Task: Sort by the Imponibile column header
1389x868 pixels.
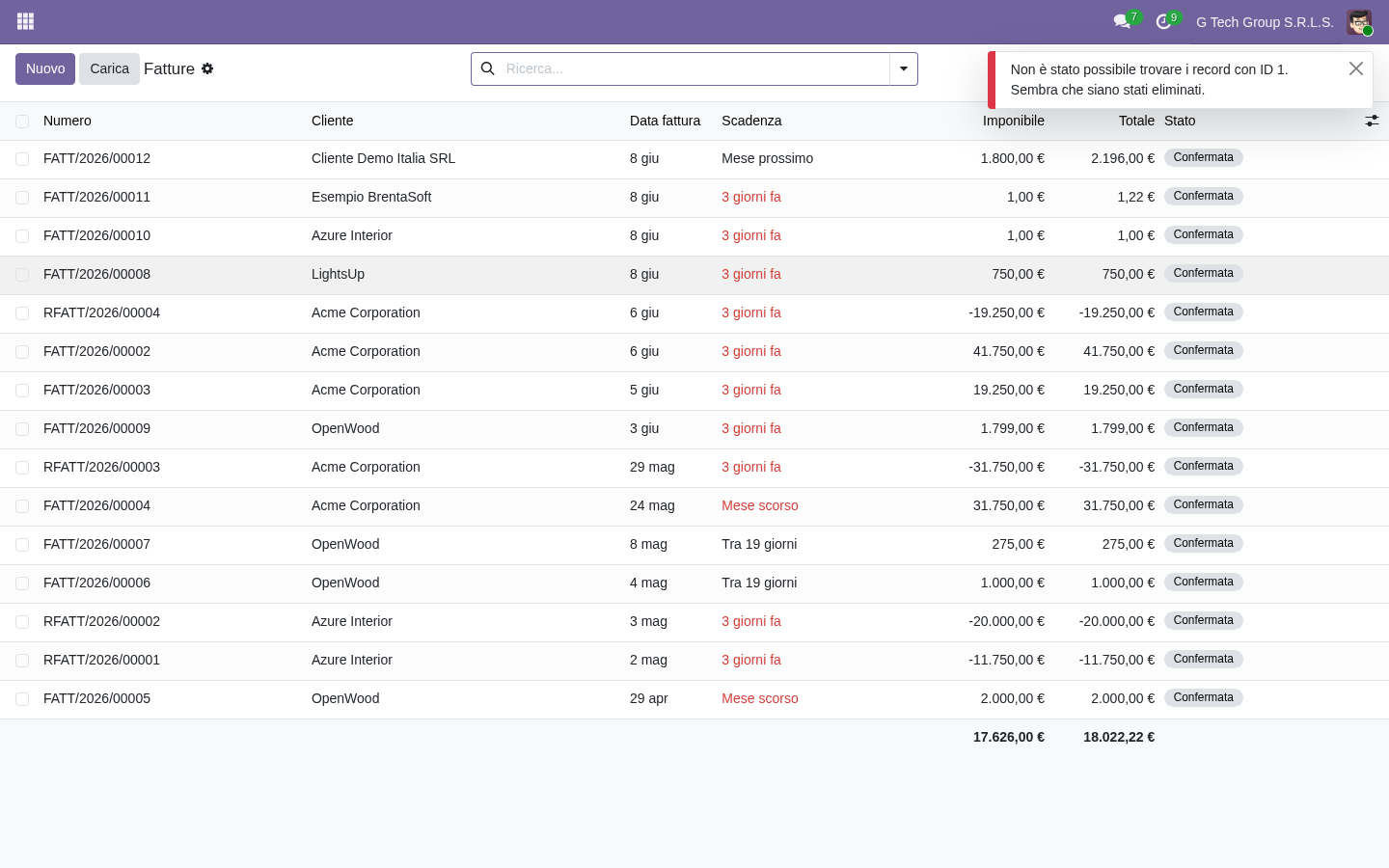Action: pyautogui.click(x=1014, y=121)
